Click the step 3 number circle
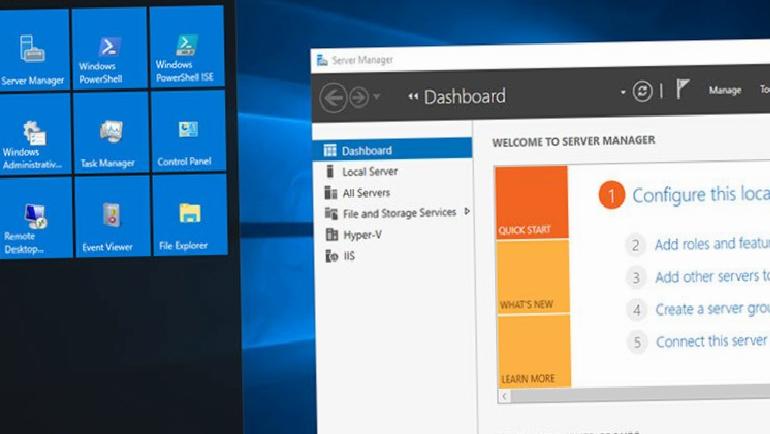Image resolution: width=770 pixels, height=434 pixels. coord(636,278)
